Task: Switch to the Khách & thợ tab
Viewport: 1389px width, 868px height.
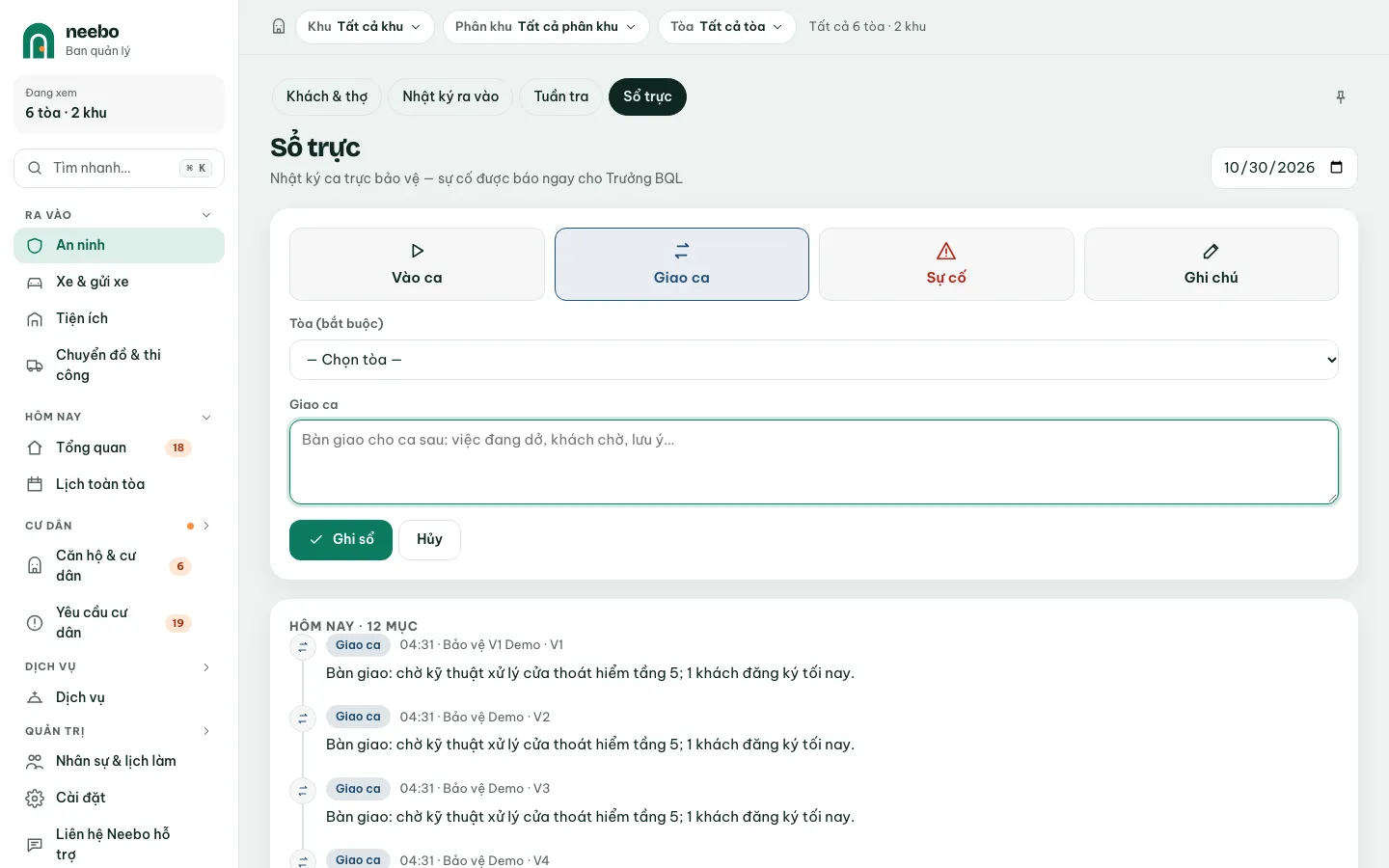Action: (x=327, y=96)
